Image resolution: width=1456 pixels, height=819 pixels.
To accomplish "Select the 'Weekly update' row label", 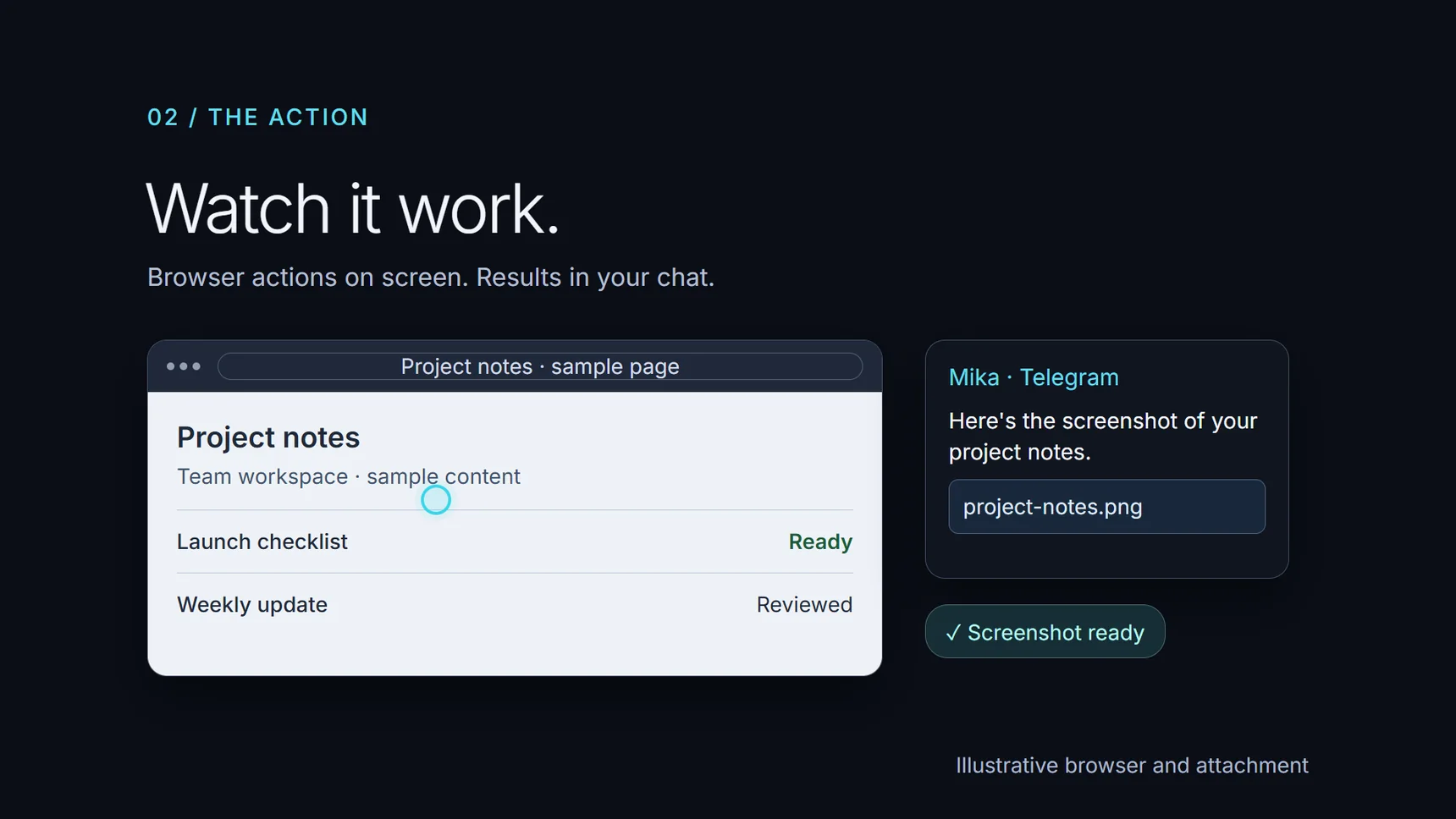I will point(252,605).
